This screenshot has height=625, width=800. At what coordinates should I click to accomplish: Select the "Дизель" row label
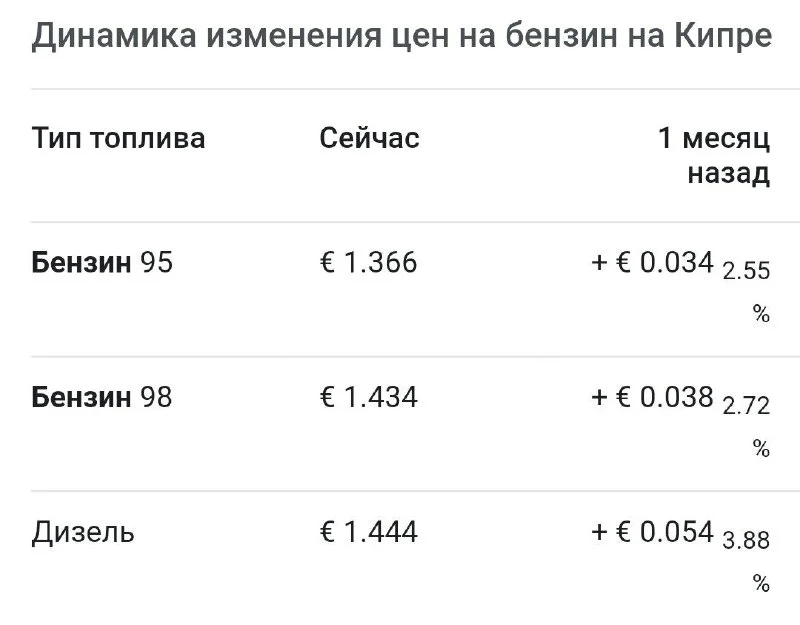pyautogui.click(x=83, y=532)
